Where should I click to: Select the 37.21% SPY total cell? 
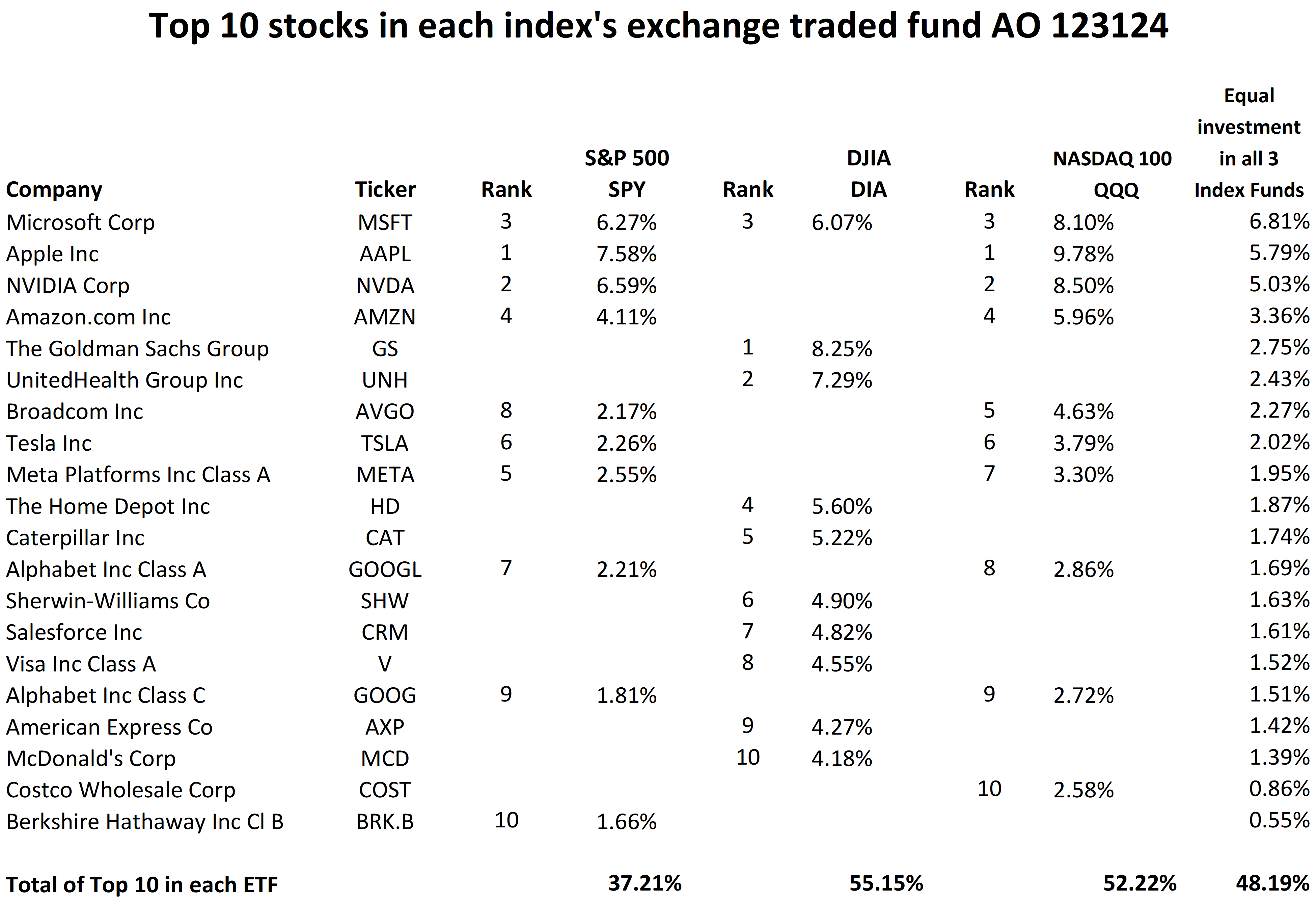click(x=645, y=883)
